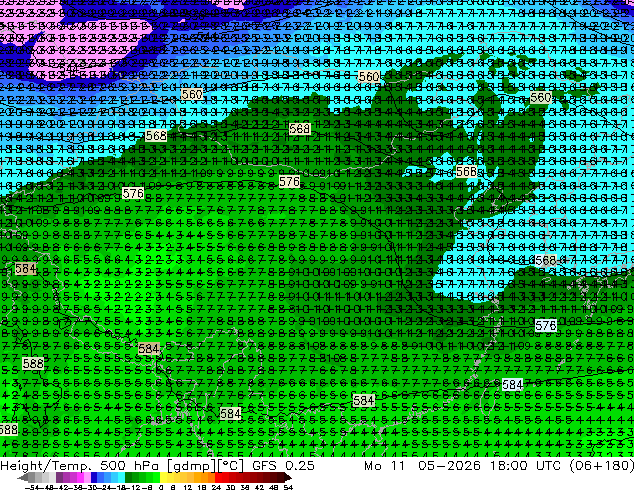Click the '-30' scale label

92,488
